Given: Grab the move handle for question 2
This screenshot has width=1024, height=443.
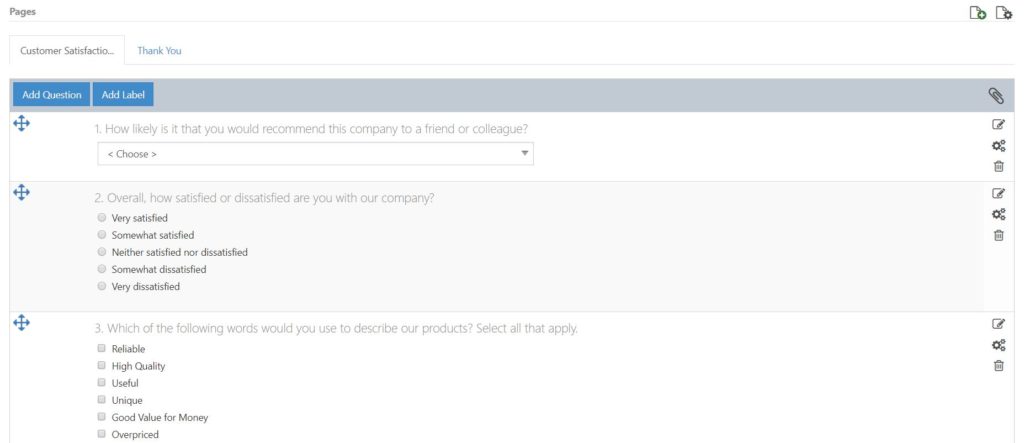Looking at the screenshot, I should click(x=22, y=192).
